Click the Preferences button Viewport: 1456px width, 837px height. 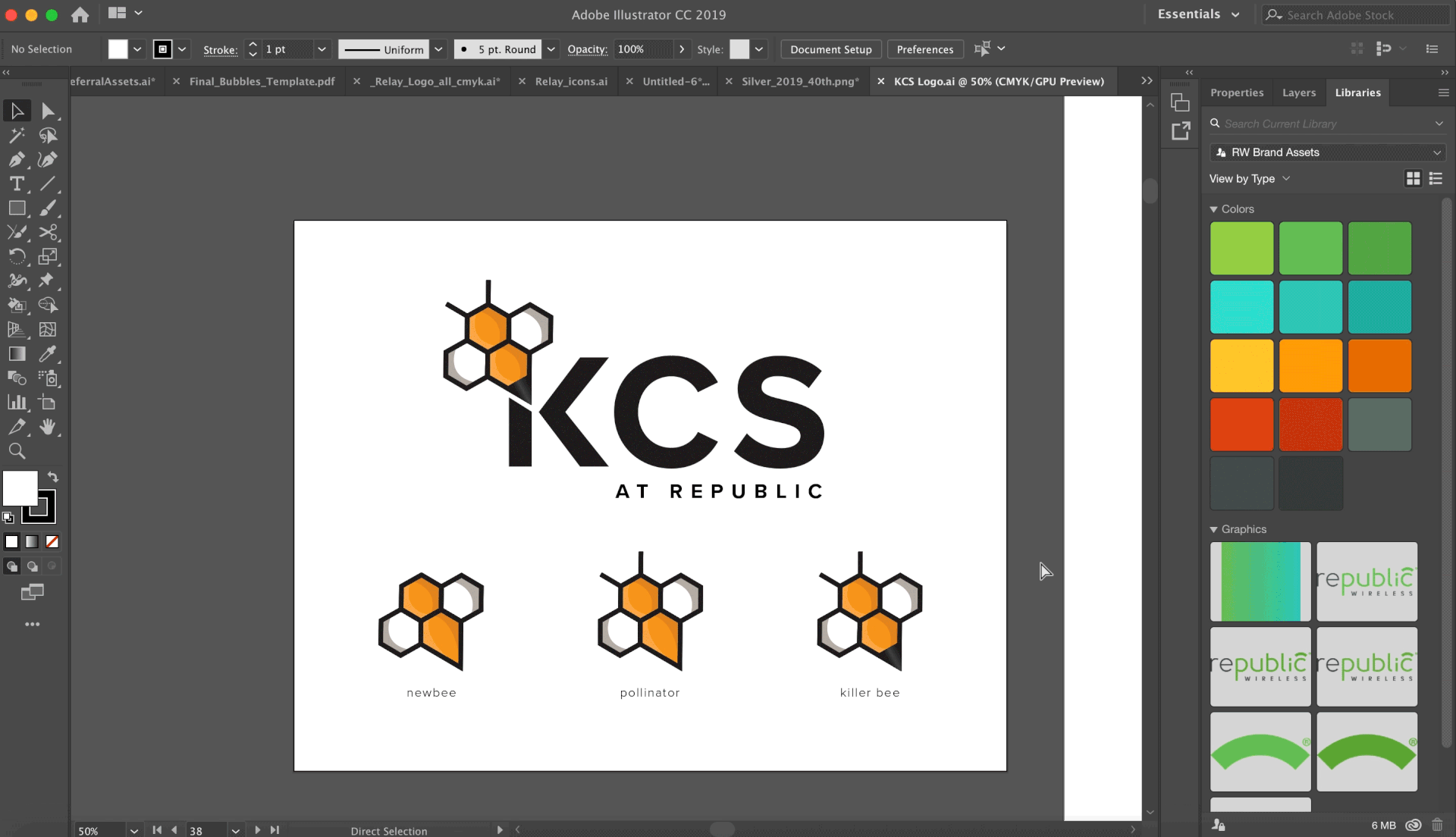click(924, 49)
